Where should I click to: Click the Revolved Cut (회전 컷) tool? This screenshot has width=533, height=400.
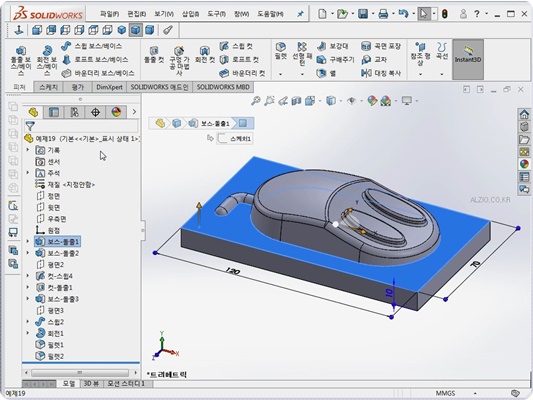tap(205, 54)
